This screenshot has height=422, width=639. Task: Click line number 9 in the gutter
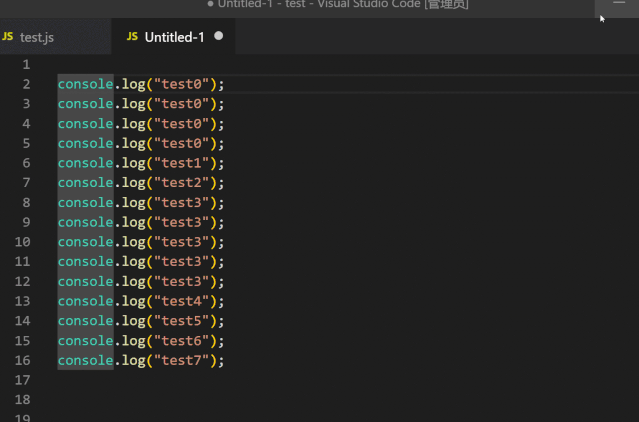(26, 222)
